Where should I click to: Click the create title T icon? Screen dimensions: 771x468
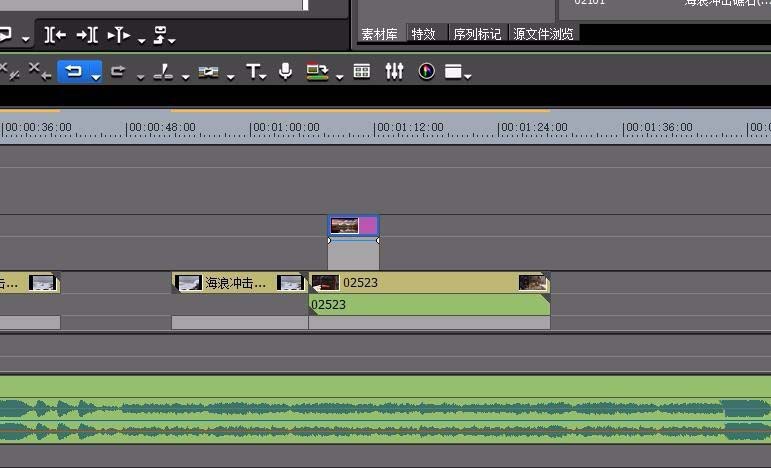[x=253, y=71]
